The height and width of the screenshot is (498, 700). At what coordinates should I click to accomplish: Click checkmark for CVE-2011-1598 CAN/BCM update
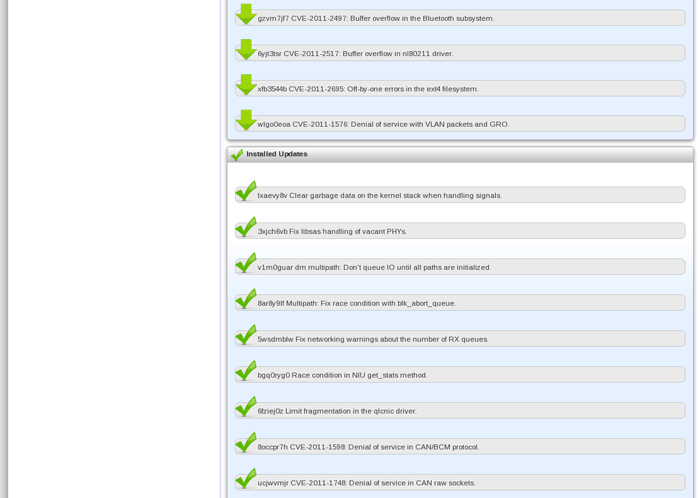pyautogui.click(x=246, y=443)
